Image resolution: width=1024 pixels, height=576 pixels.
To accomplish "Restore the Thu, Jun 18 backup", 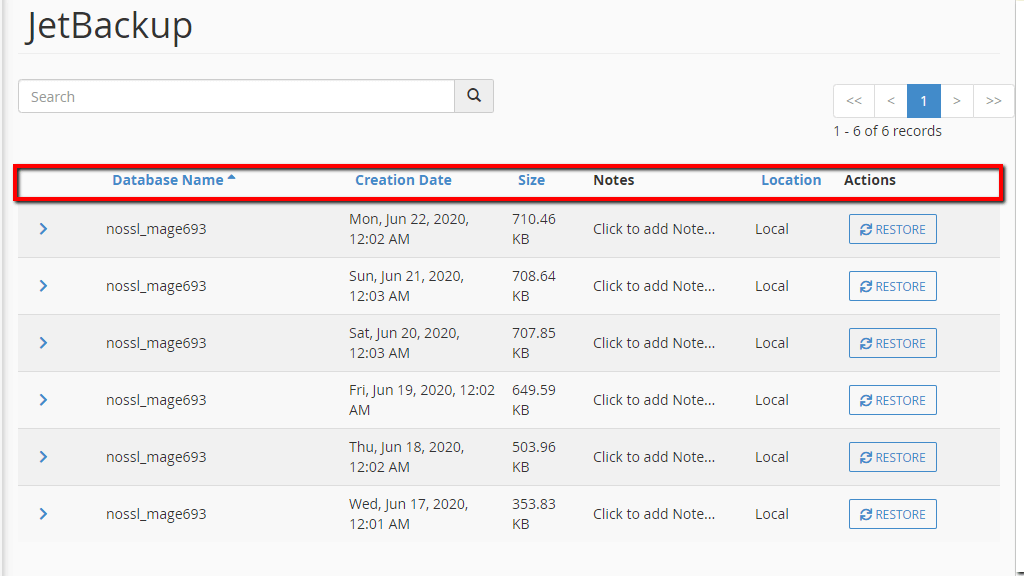I will (893, 457).
